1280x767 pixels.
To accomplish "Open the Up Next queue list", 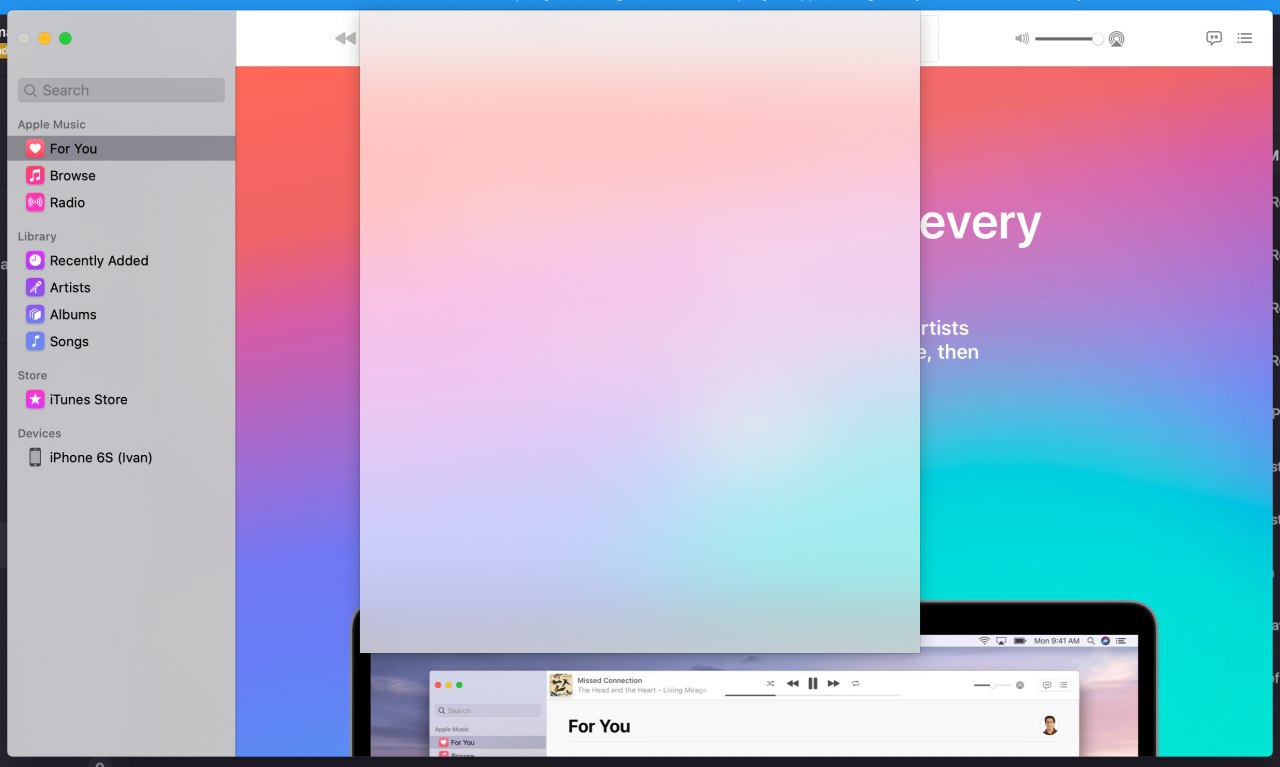I will coord(1244,38).
